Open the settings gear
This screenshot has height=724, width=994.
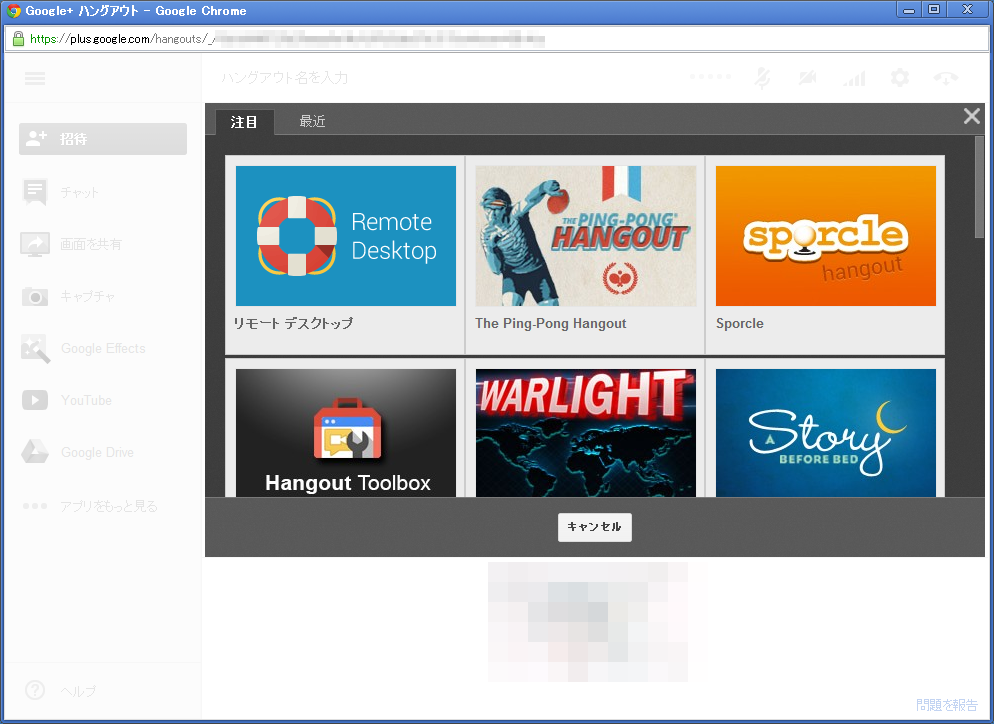[900, 79]
